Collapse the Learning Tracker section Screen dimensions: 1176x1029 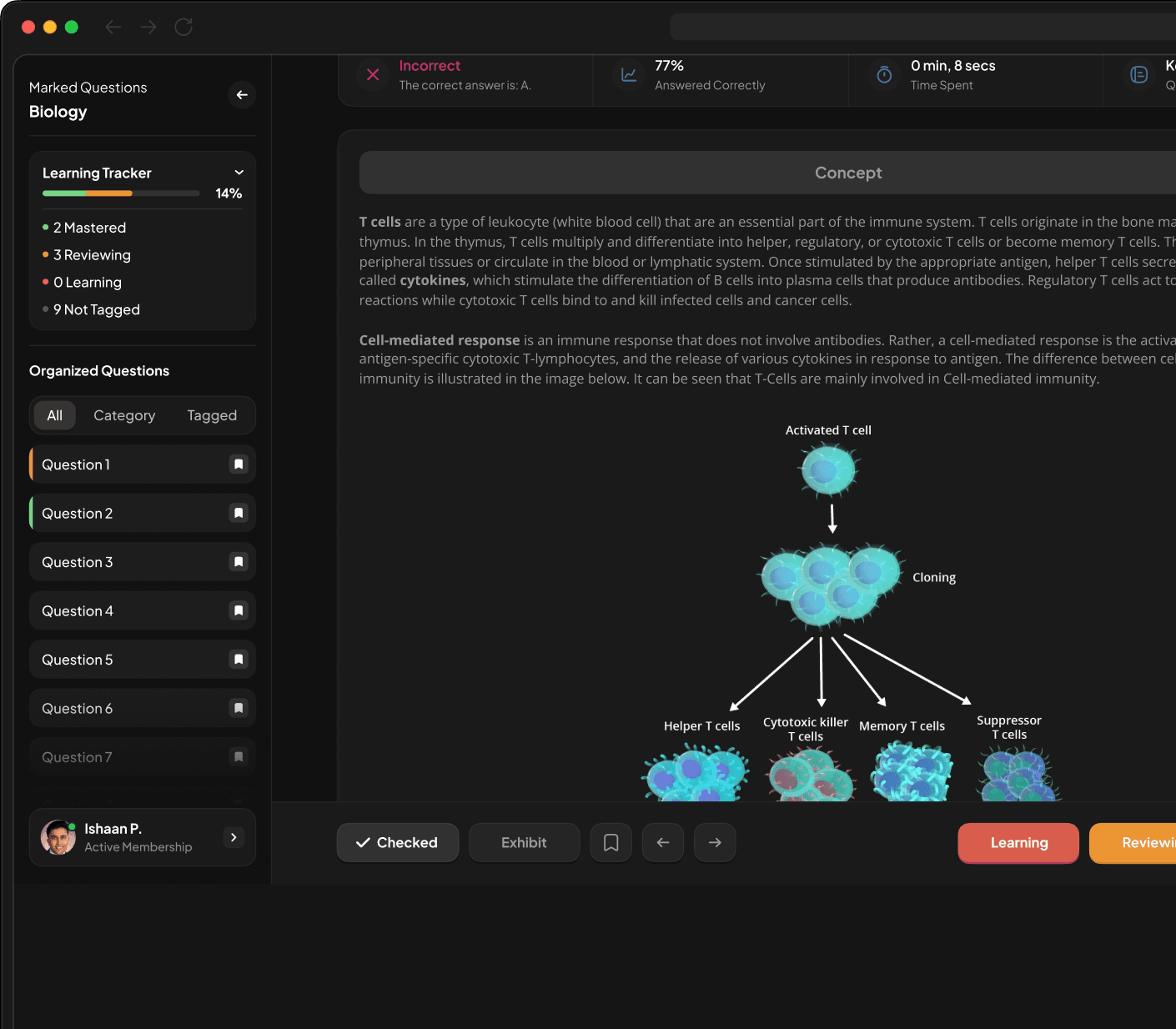point(239,172)
